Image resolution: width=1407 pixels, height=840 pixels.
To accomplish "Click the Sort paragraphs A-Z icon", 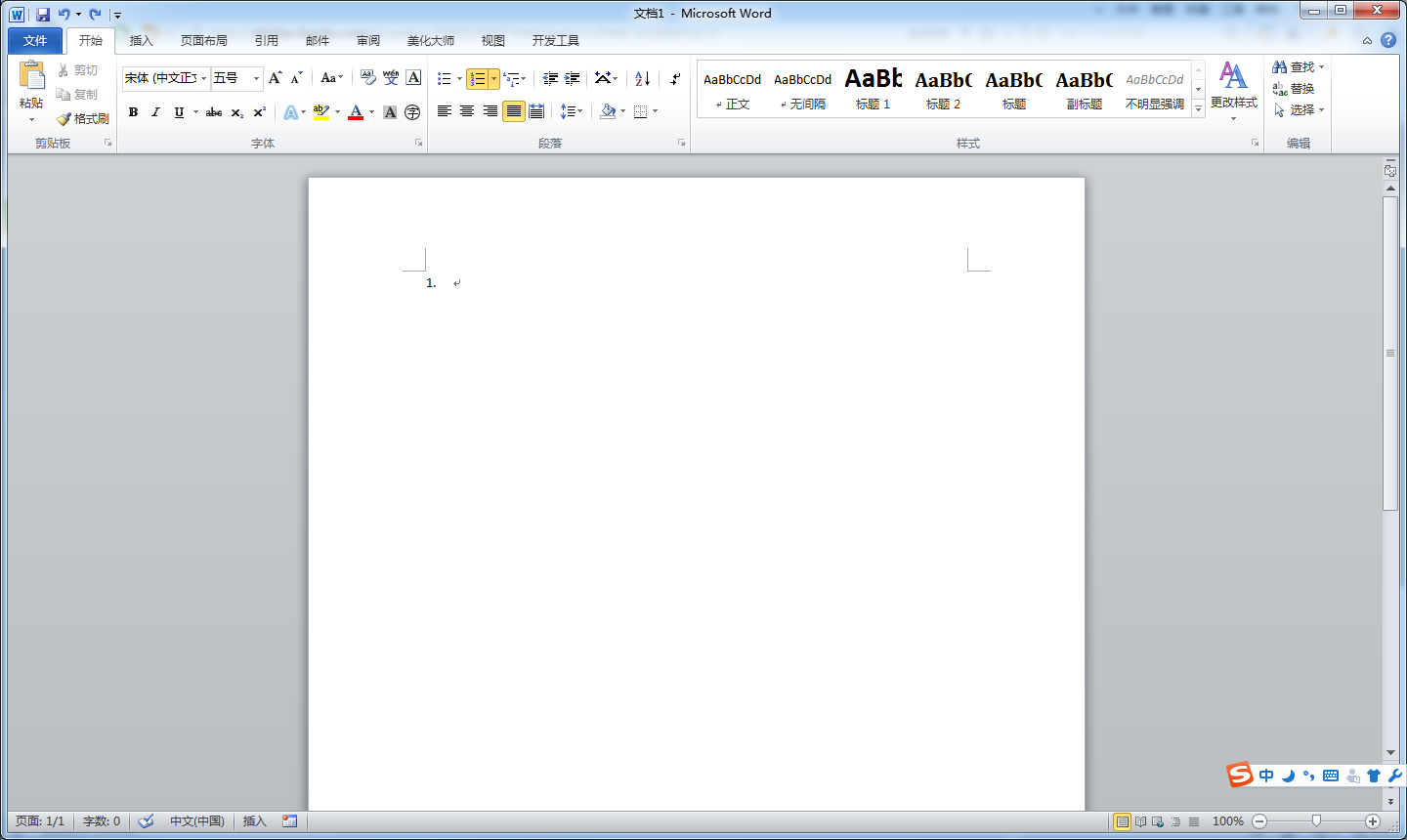I will [x=642, y=78].
